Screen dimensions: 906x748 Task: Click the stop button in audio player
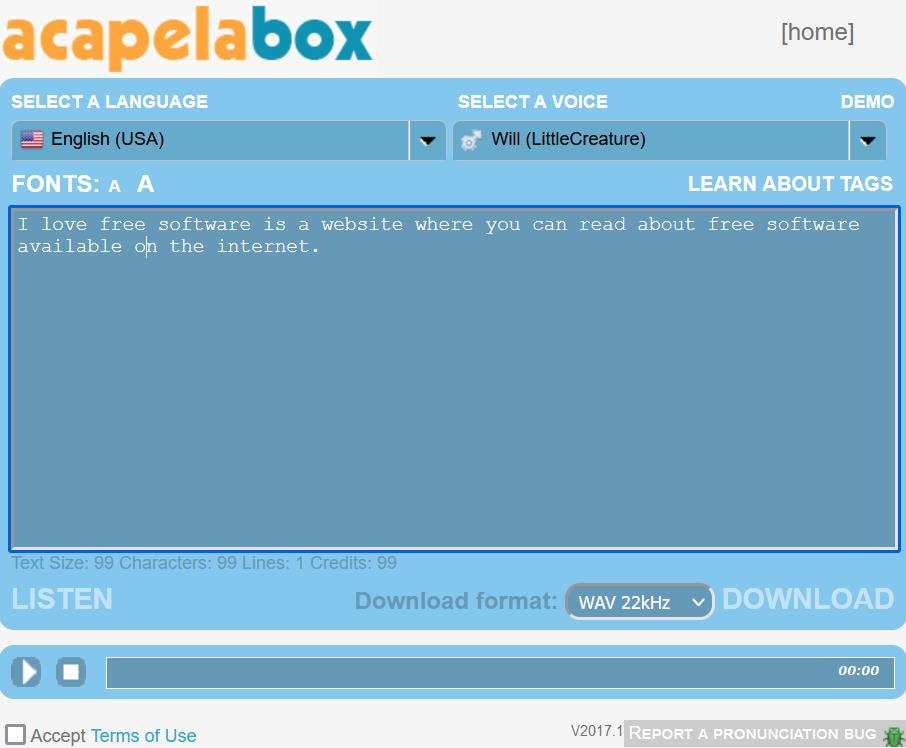[x=71, y=672]
